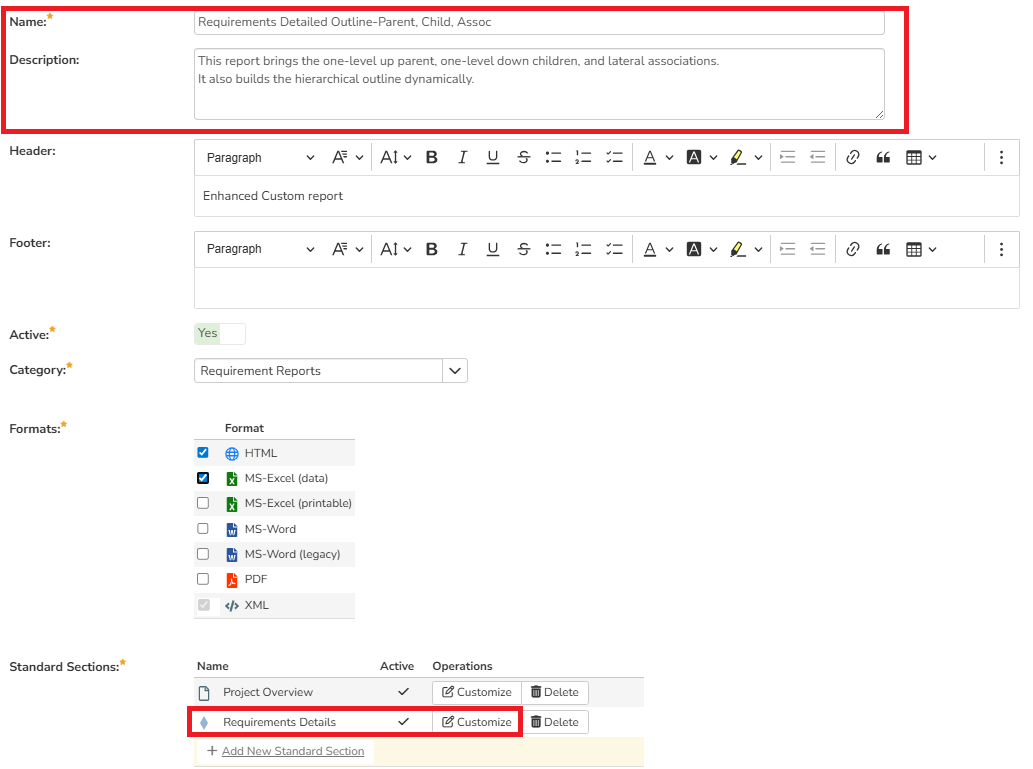Customize the Requirements Details section
This screenshot has height=769, width=1033.
coord(477,722)
